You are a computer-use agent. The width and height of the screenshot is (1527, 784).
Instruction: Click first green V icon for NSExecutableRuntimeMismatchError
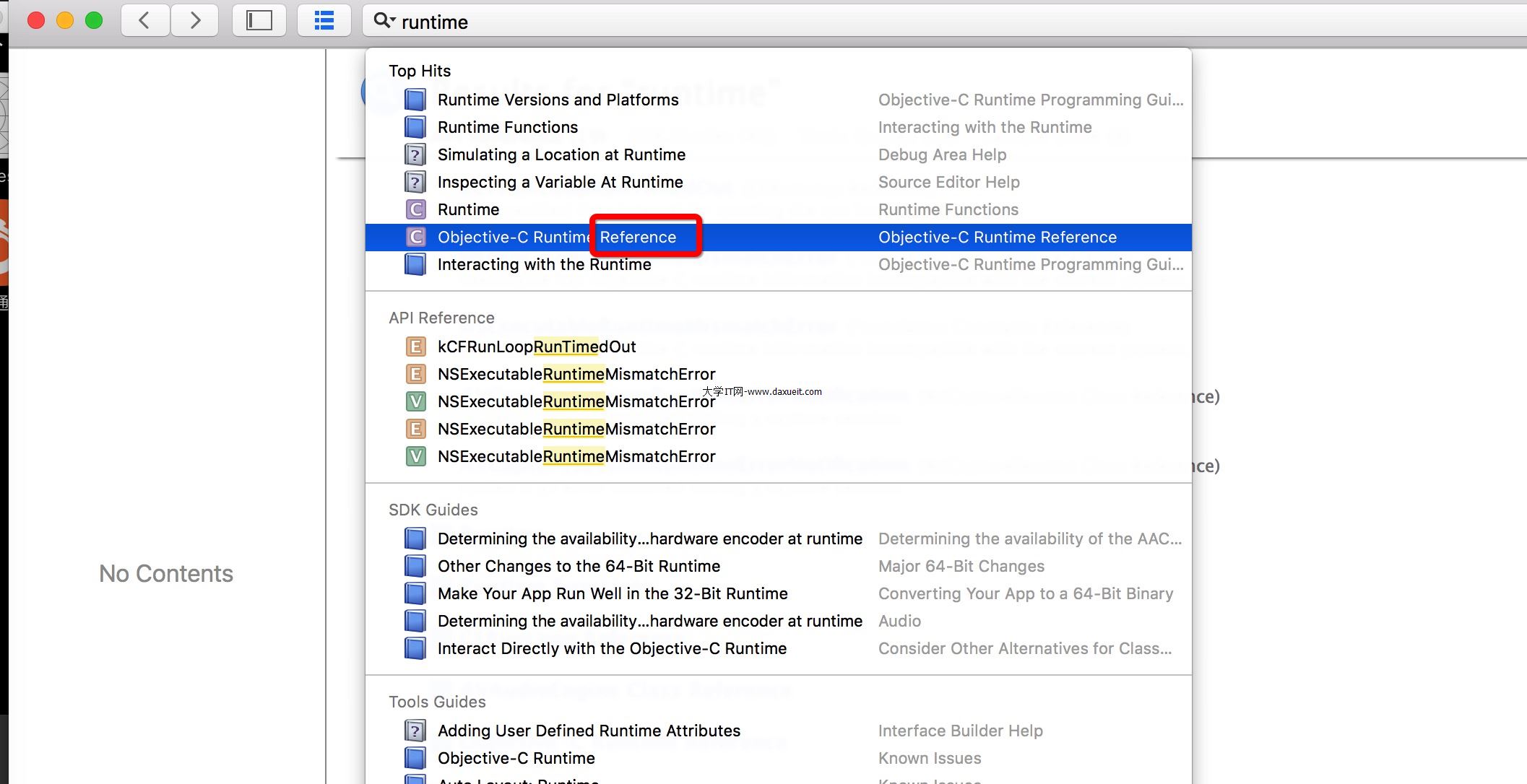point(415,401)
